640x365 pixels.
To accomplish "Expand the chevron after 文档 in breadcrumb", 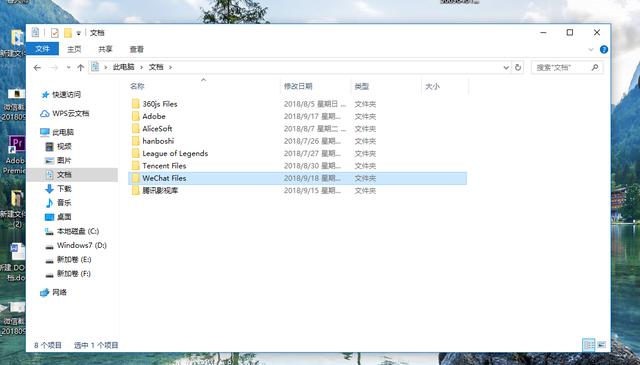I will pyautogui.click(x=170, y=67).
